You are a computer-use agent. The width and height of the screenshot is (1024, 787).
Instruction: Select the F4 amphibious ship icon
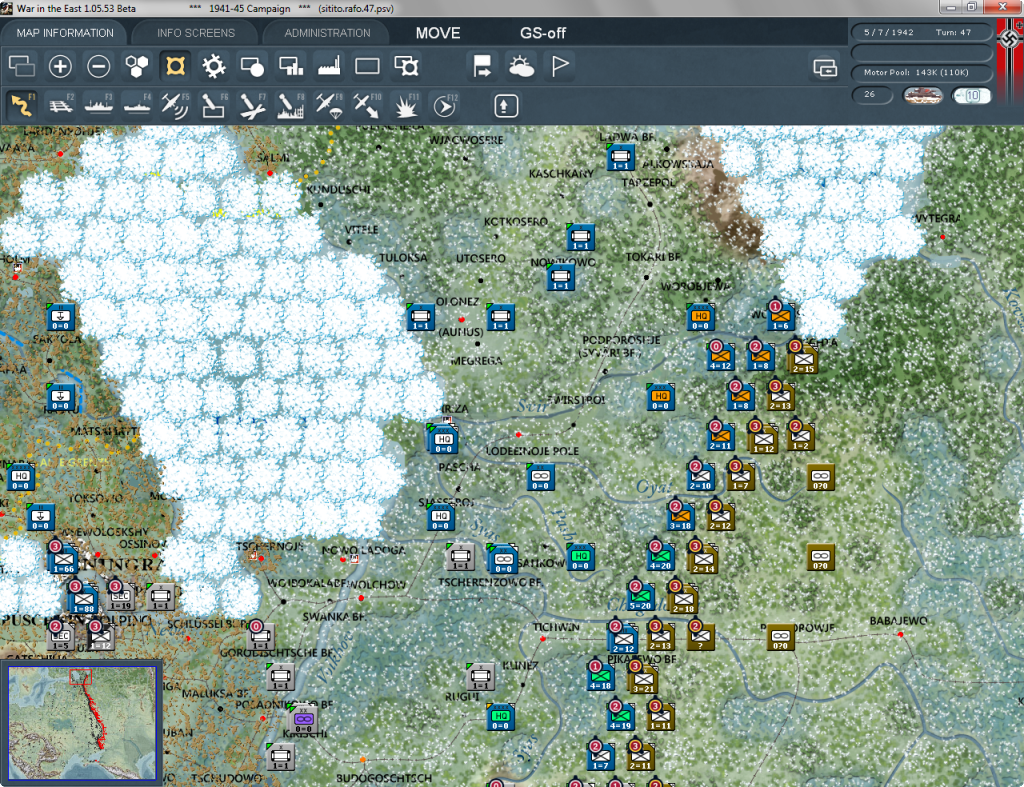coord(137,106)
